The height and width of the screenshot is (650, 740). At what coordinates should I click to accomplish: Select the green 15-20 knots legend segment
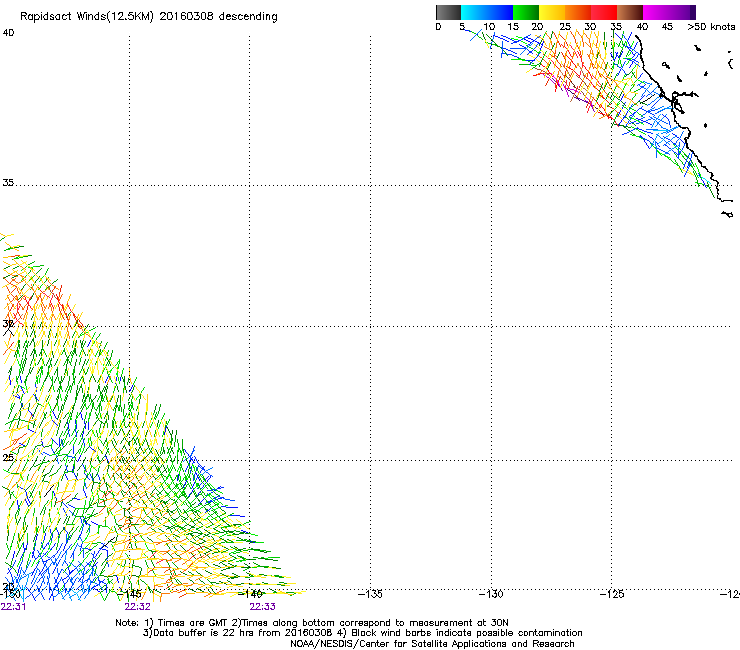tap(526, 12)
